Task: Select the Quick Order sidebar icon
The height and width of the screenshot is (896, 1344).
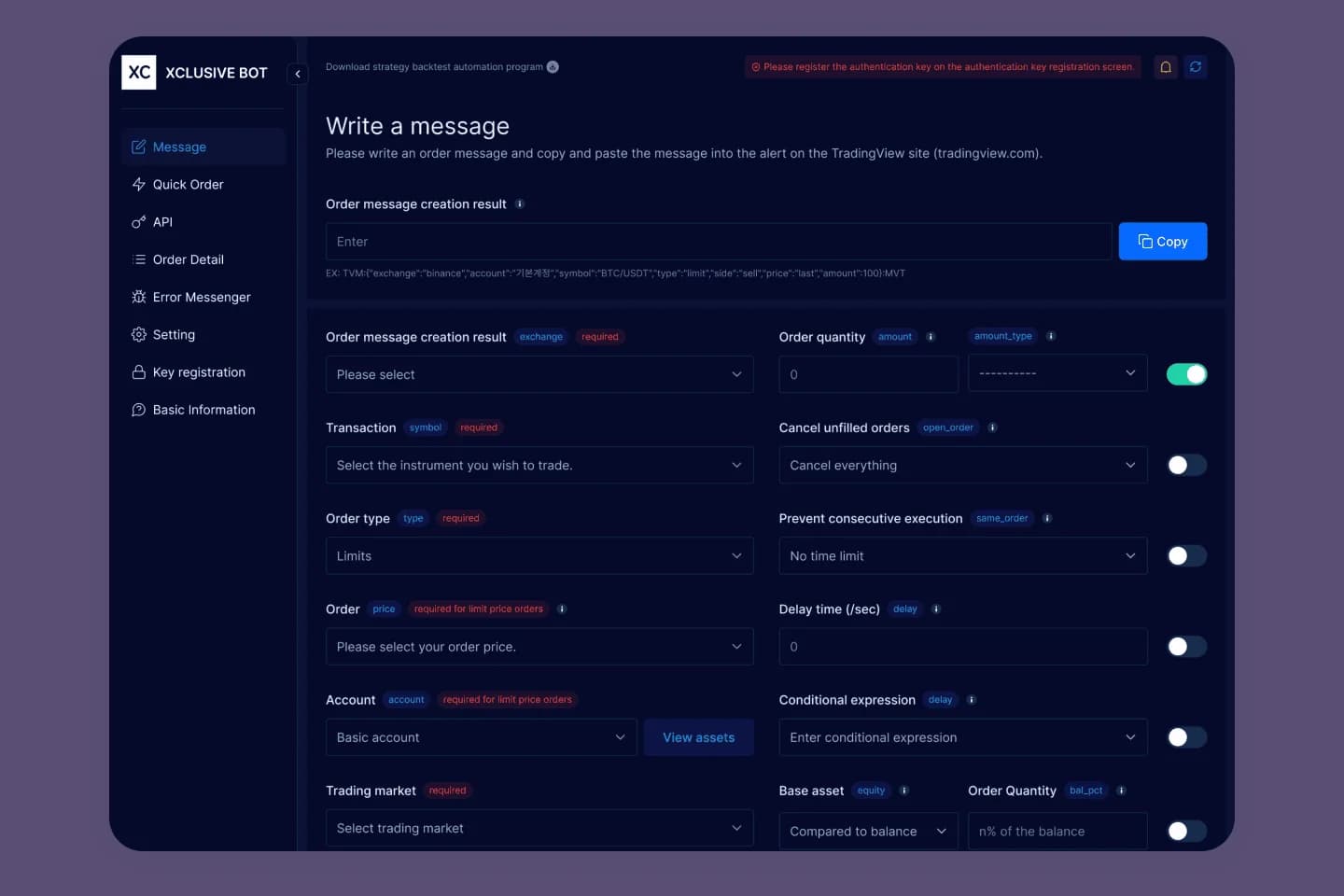Action: click(138, 184)
